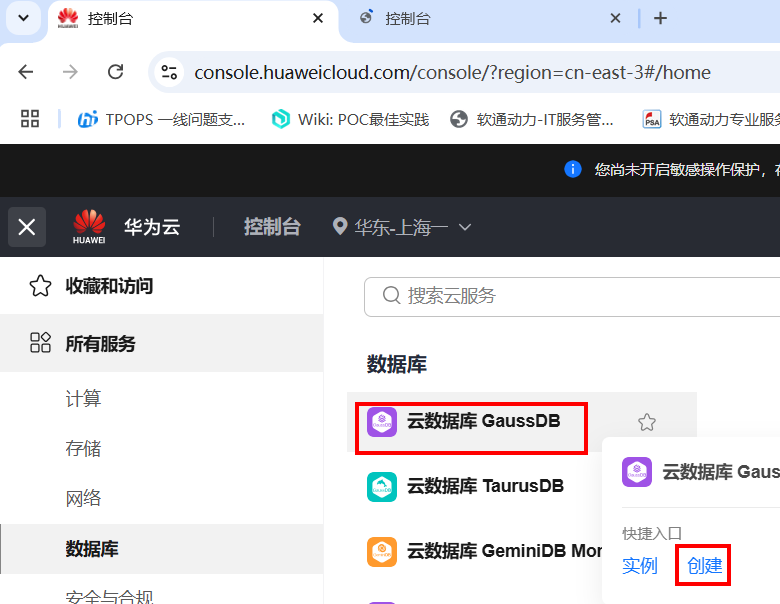Click GaussDB icon in popup card
This screenshot has width=780, height=604.
[637, 472]
